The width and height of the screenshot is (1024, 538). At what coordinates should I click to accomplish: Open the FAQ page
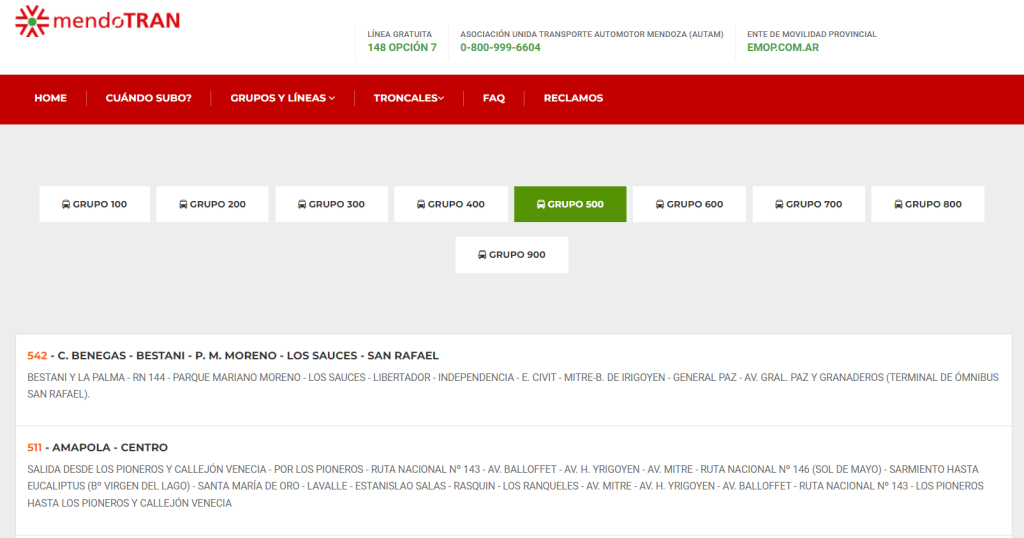point(493,98)
